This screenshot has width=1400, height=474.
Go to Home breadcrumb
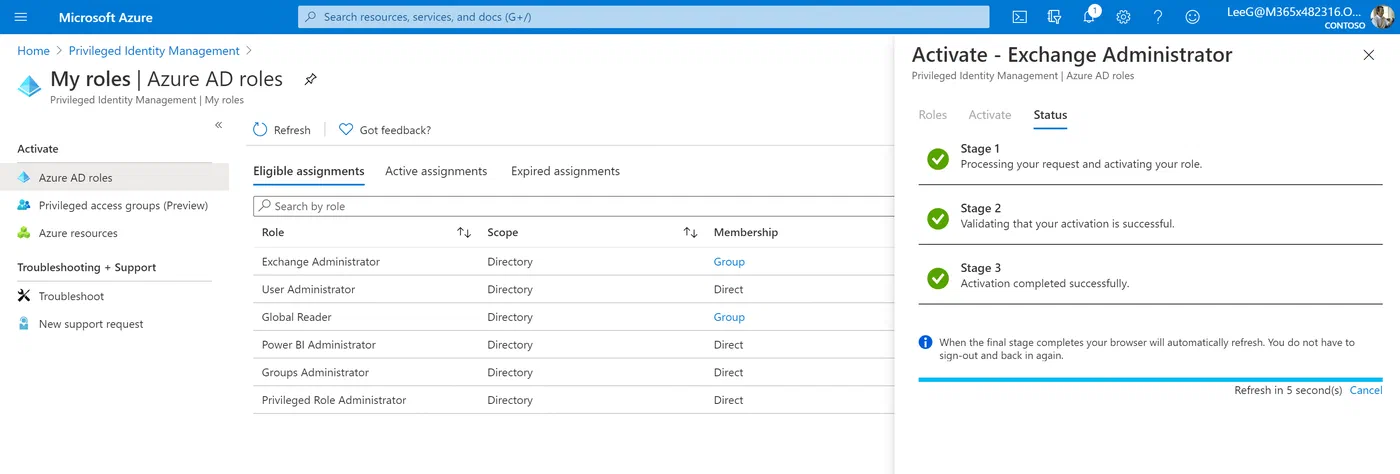tap(33, 51)
